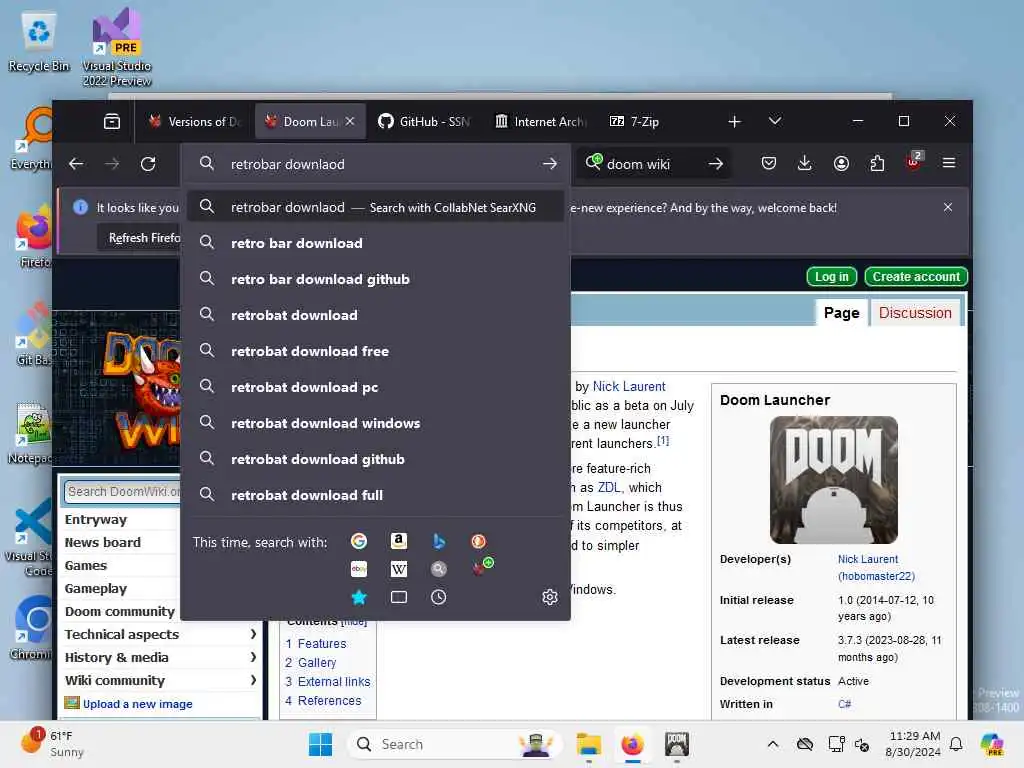Open a new browser tab
Viewport: 1024px width, 768px height.
tap(735, 121)
